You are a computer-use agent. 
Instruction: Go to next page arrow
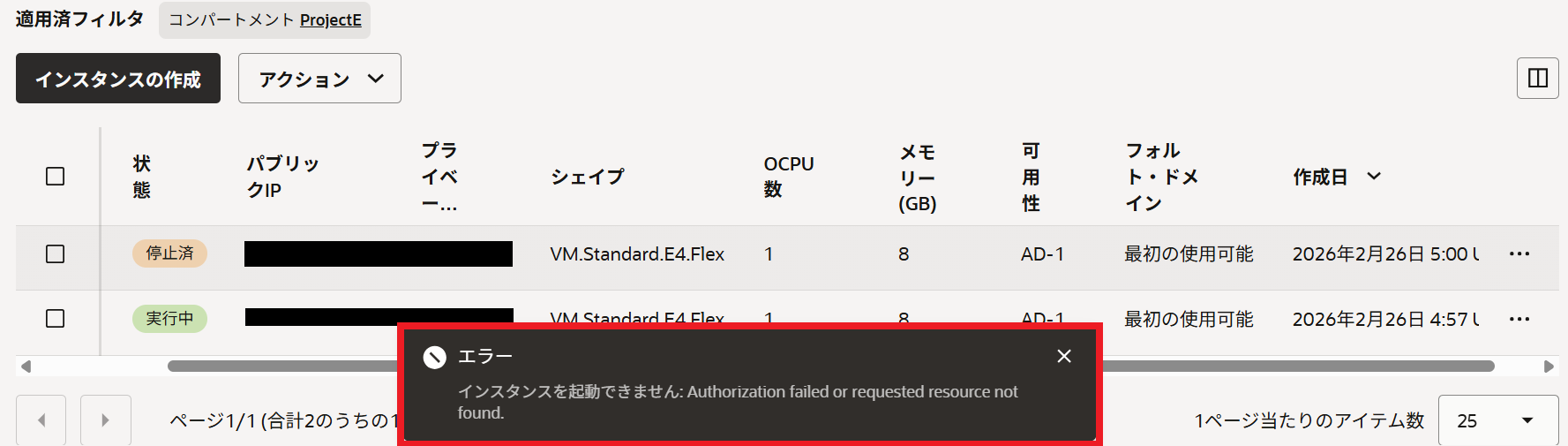pyautogui.click(x=105, y=420)
